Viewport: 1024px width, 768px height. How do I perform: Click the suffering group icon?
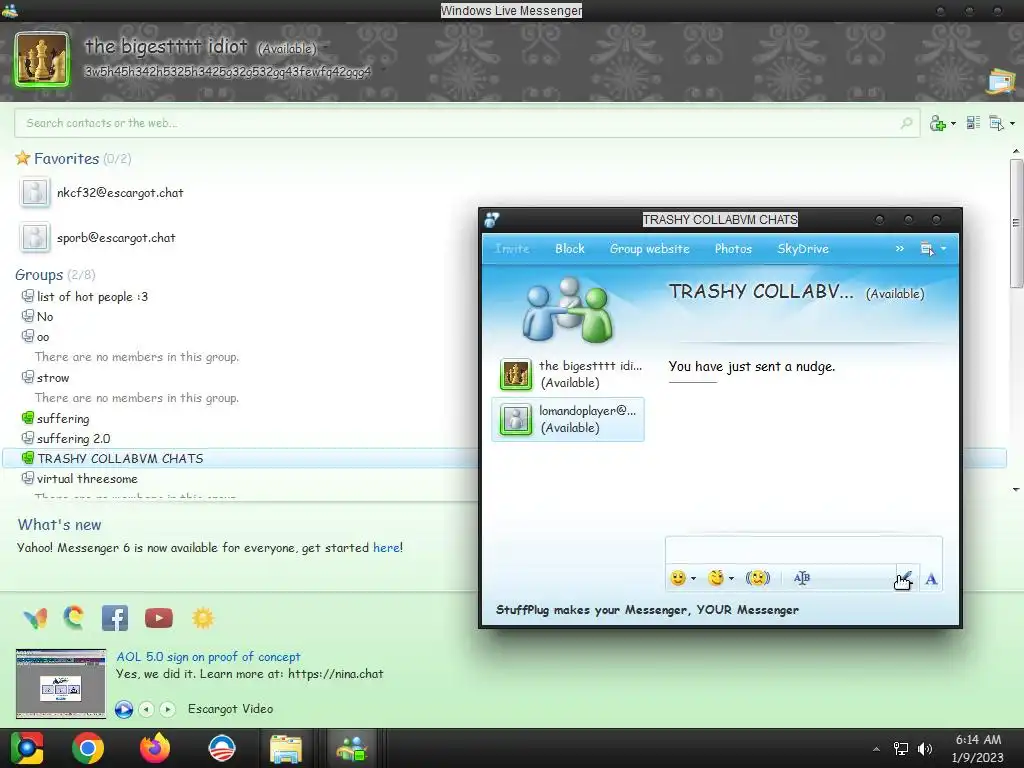click(x=27, y=418)
